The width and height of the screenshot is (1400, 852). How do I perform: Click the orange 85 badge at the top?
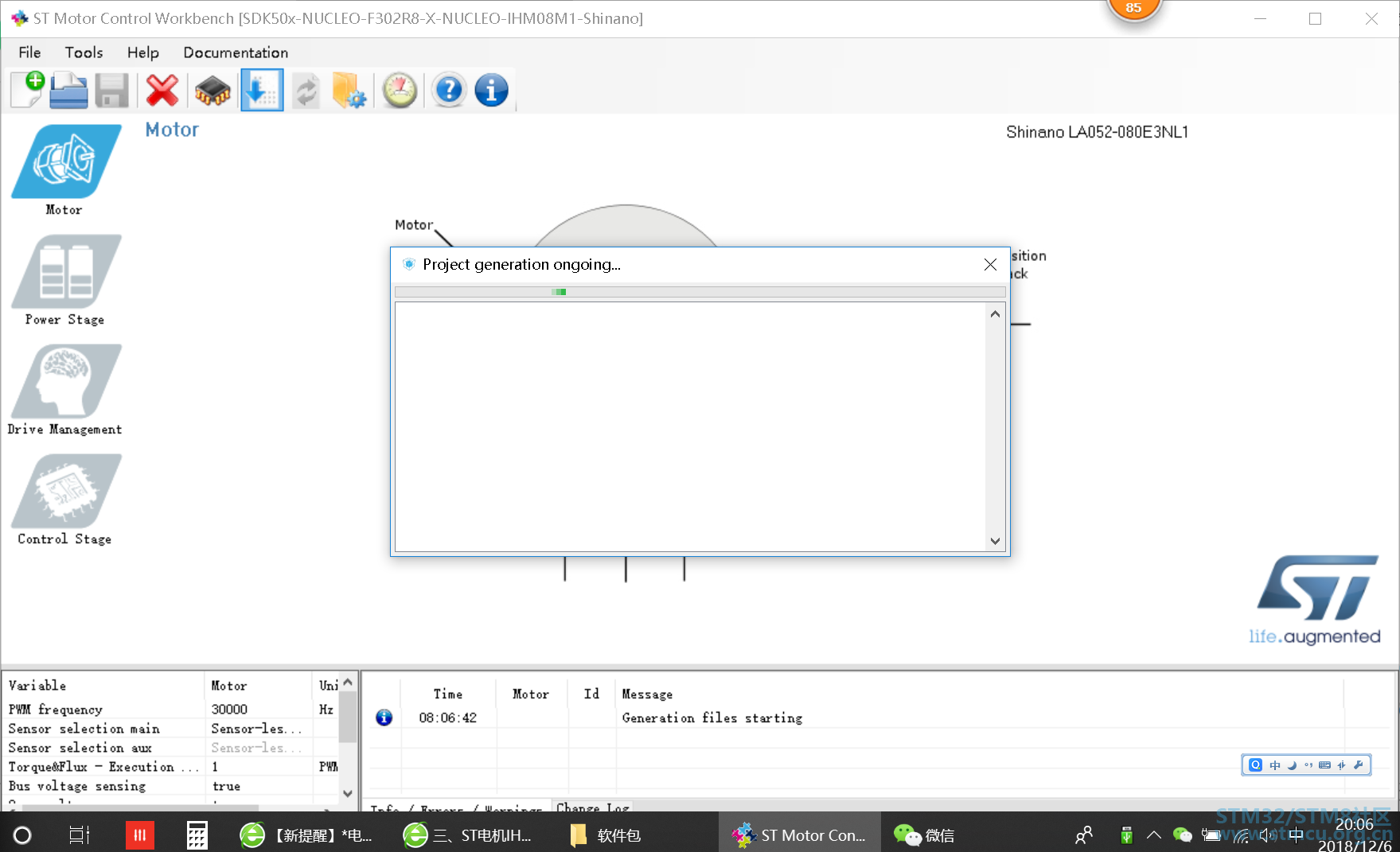tap(1134, 10)
